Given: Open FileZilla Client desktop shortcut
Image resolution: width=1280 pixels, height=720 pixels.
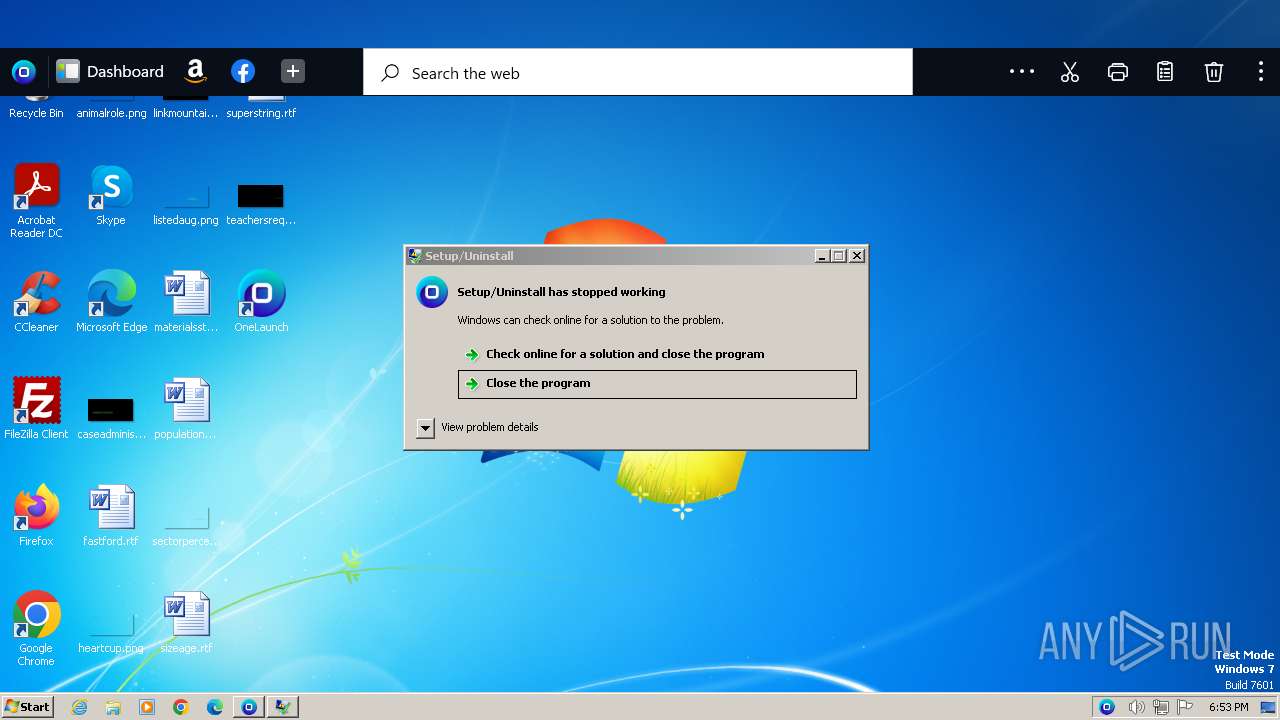Looking at the screenshot, I should [x=36, y=408].
